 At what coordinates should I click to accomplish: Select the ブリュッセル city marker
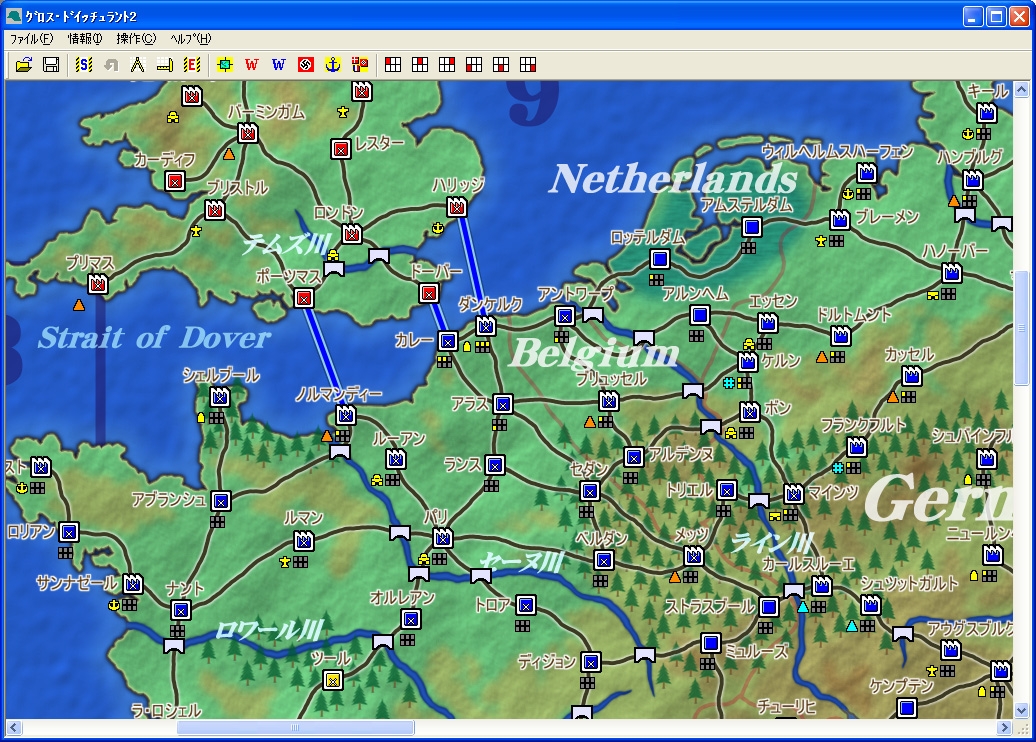[609, 400]
